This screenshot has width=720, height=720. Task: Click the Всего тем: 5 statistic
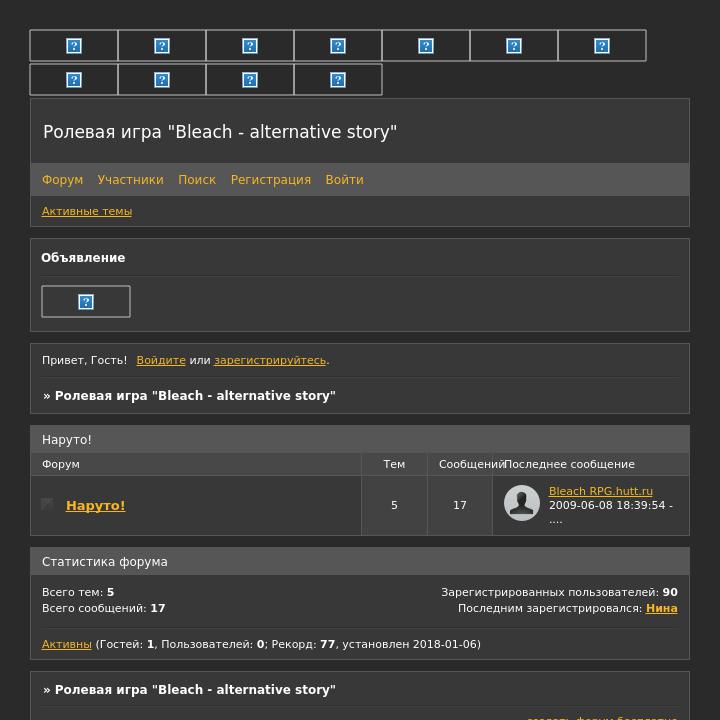coord(78,592)
